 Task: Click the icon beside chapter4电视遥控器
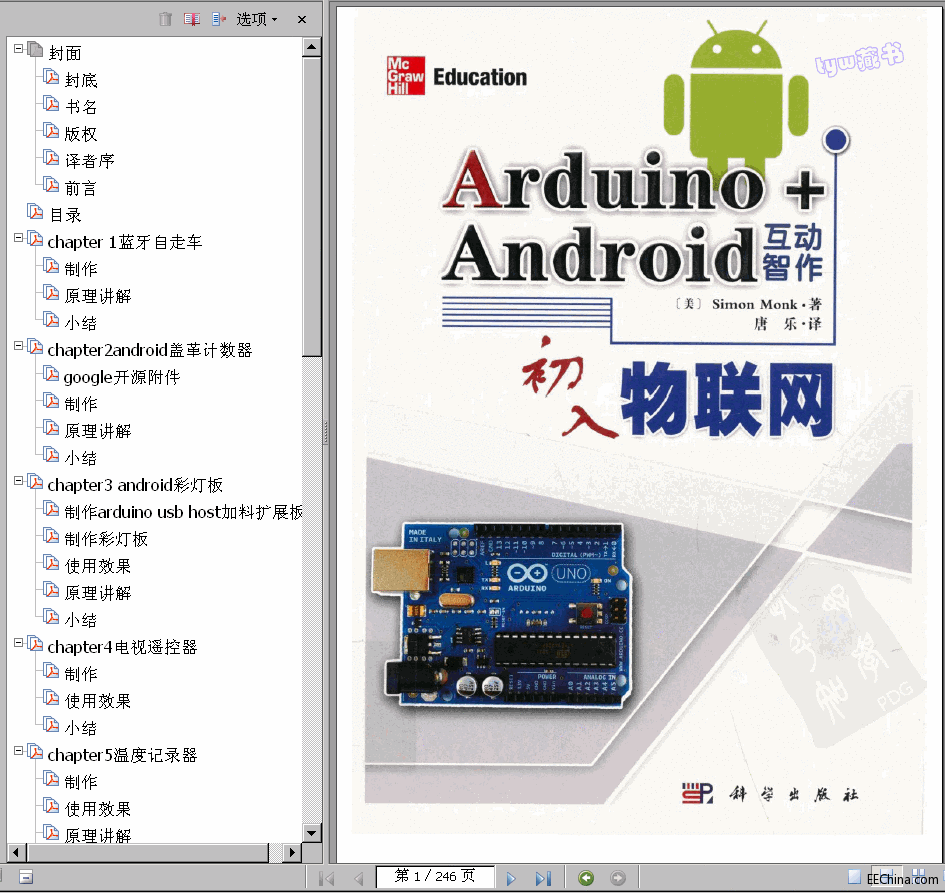(36, 644)
